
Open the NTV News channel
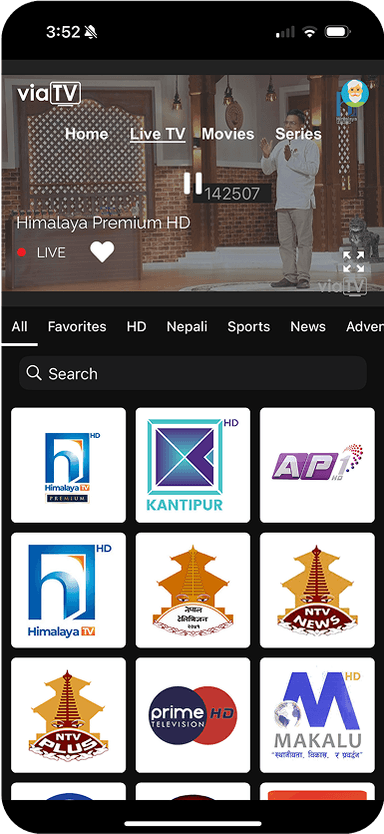[317, 590]
